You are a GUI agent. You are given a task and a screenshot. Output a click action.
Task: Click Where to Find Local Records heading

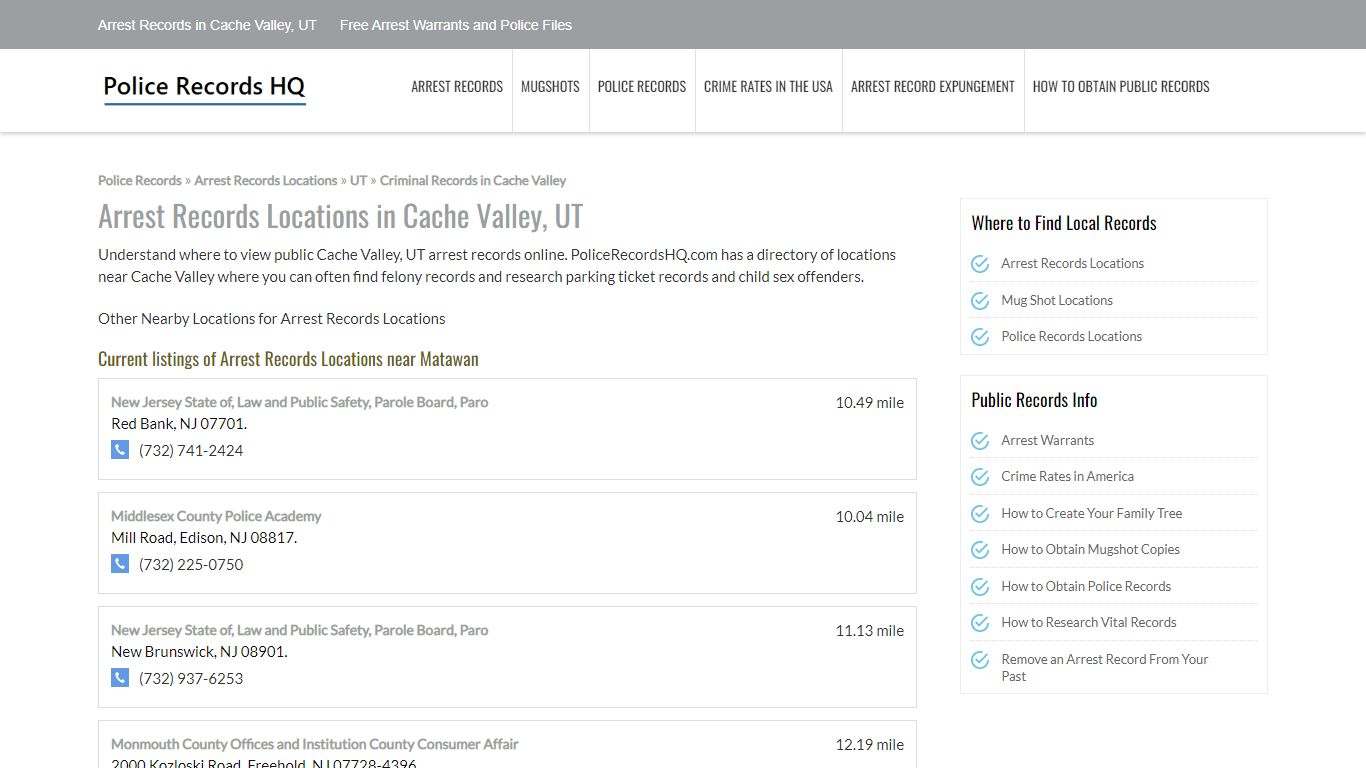[x=1064, y=223]
